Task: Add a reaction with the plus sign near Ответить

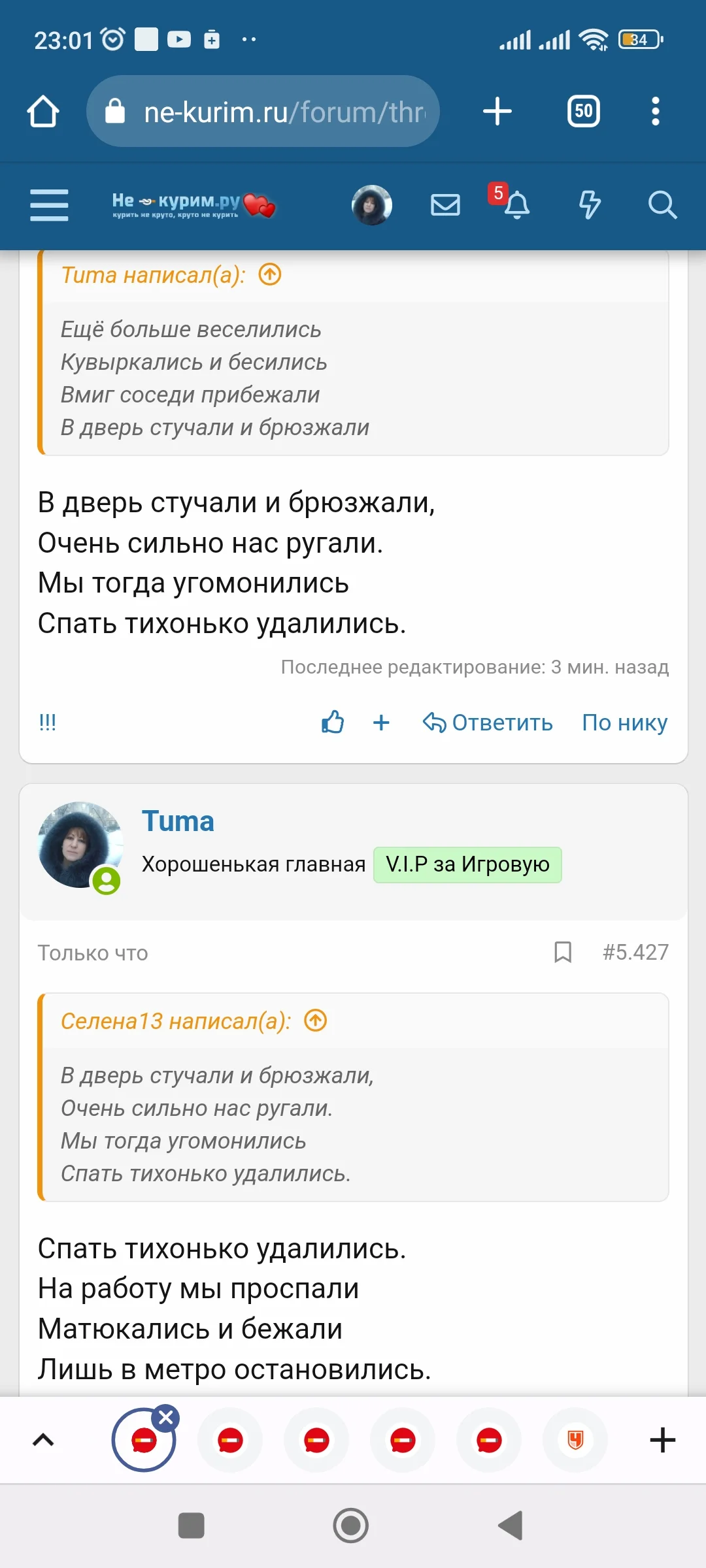Action: (381, 723)
